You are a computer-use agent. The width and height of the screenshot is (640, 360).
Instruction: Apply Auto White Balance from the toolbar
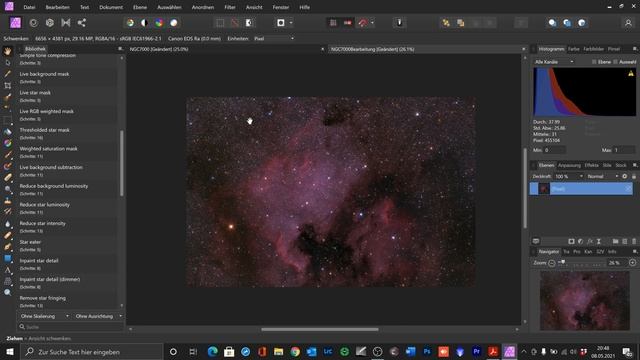(x=174, y=23)
